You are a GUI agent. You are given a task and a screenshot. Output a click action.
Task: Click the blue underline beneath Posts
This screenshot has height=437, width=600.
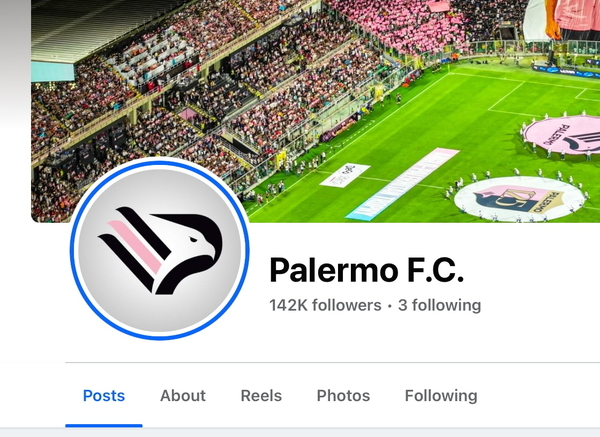click(104, 426)
